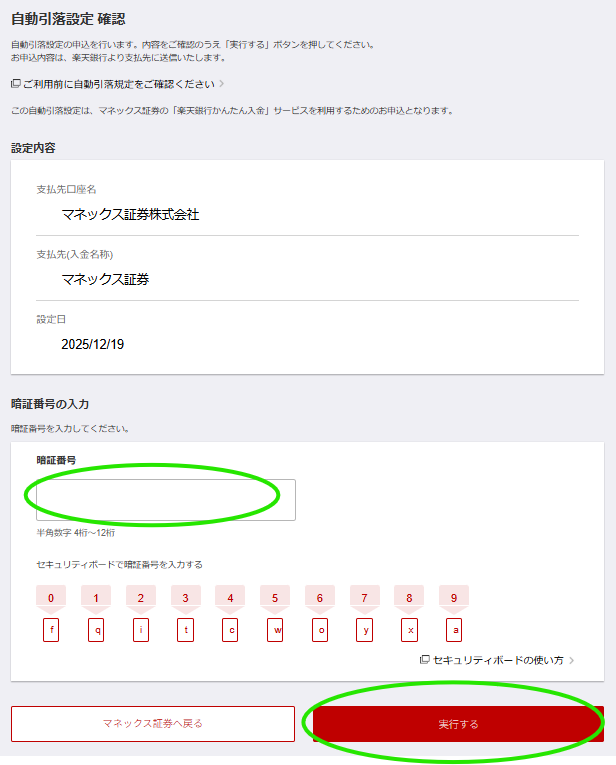Click new-window icon beside セキュリティボードの使い方
Image resolution: width=616 pixels, height=765 pixels.
point(424,660)
